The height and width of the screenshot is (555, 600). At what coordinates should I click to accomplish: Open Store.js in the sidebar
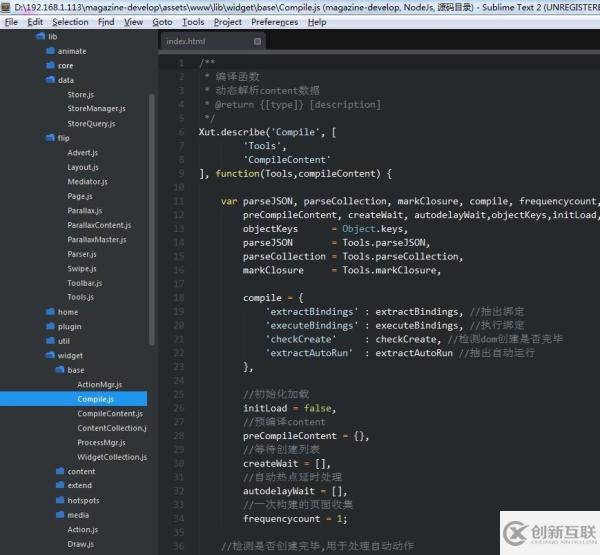[x=80, y=95]
